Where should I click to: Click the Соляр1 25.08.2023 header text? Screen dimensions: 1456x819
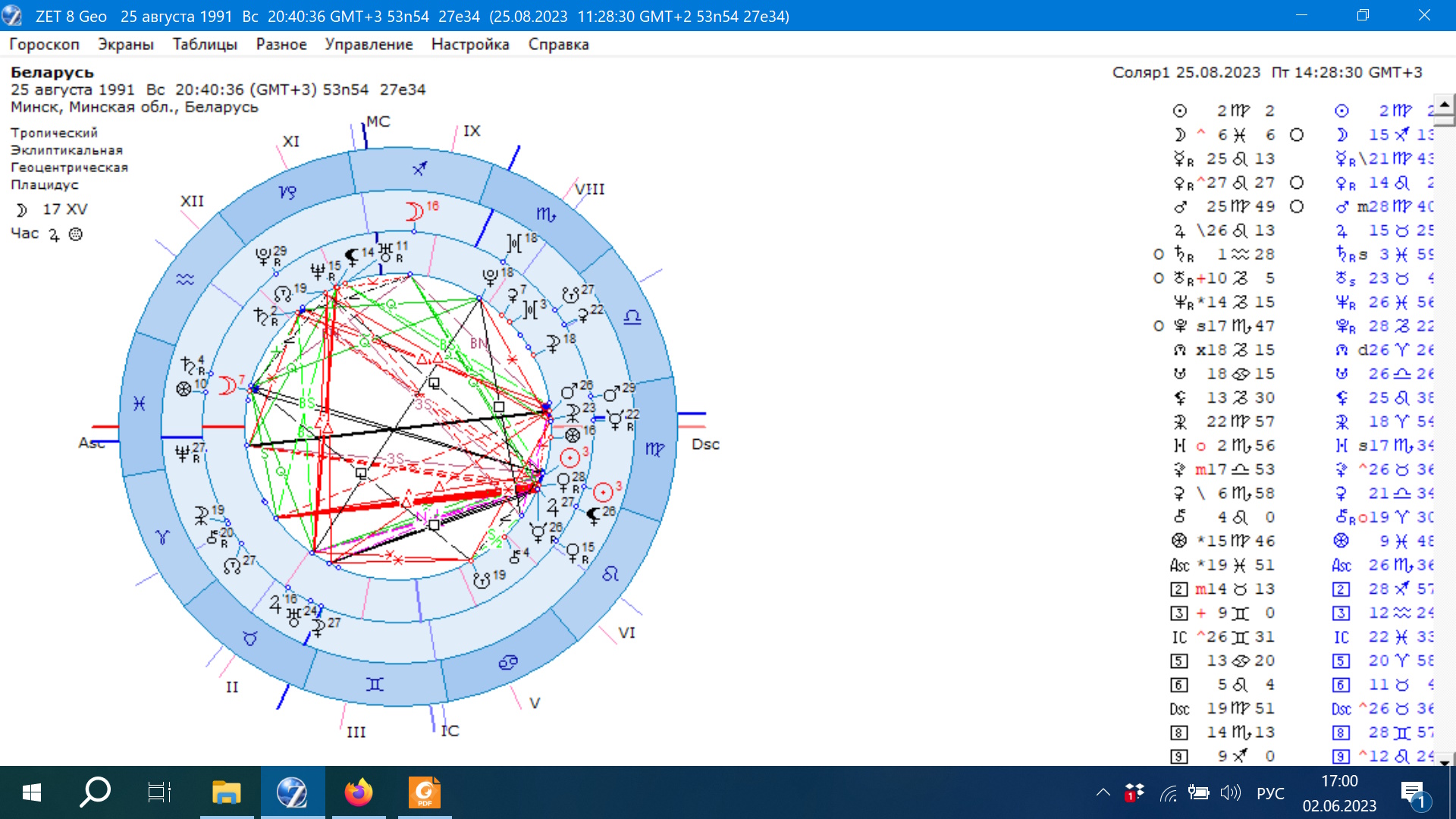pyautogui.click(x=1186, y=73)
